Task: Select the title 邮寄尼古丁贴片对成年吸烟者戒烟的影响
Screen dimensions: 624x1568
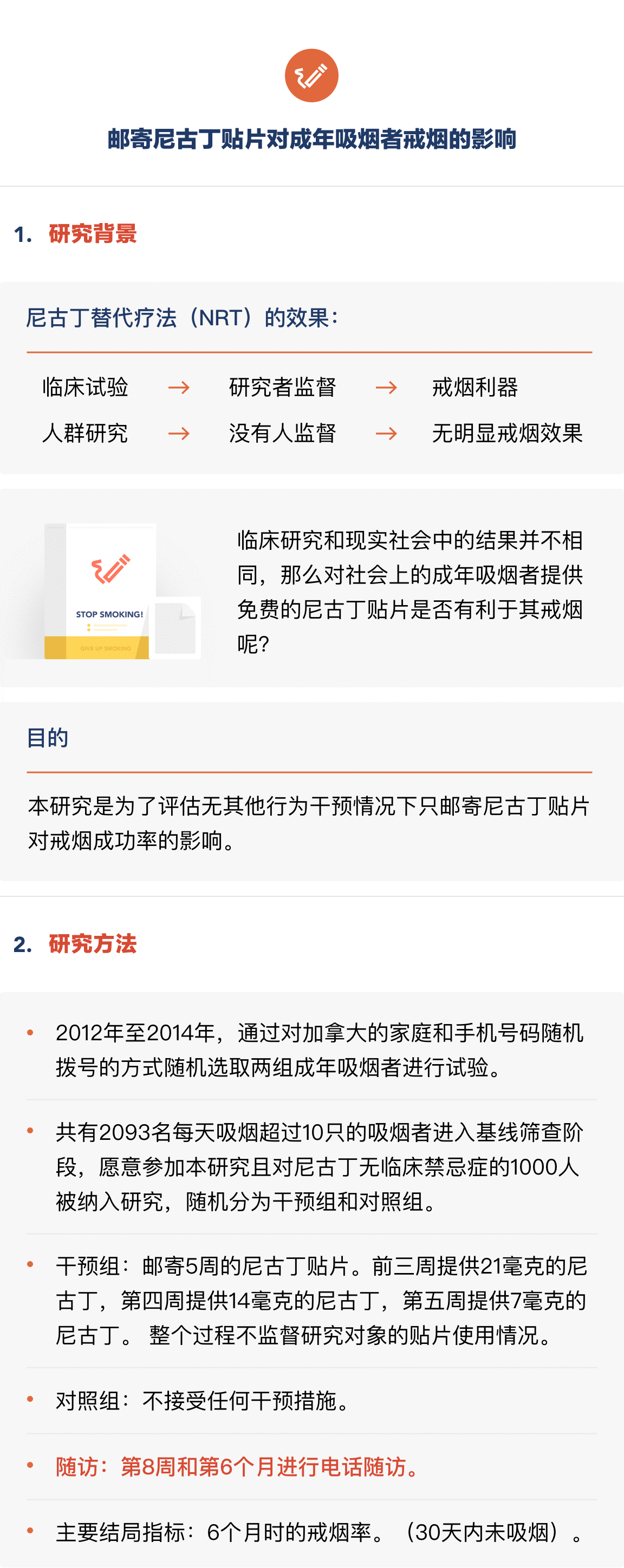Action: click(311, 140)
